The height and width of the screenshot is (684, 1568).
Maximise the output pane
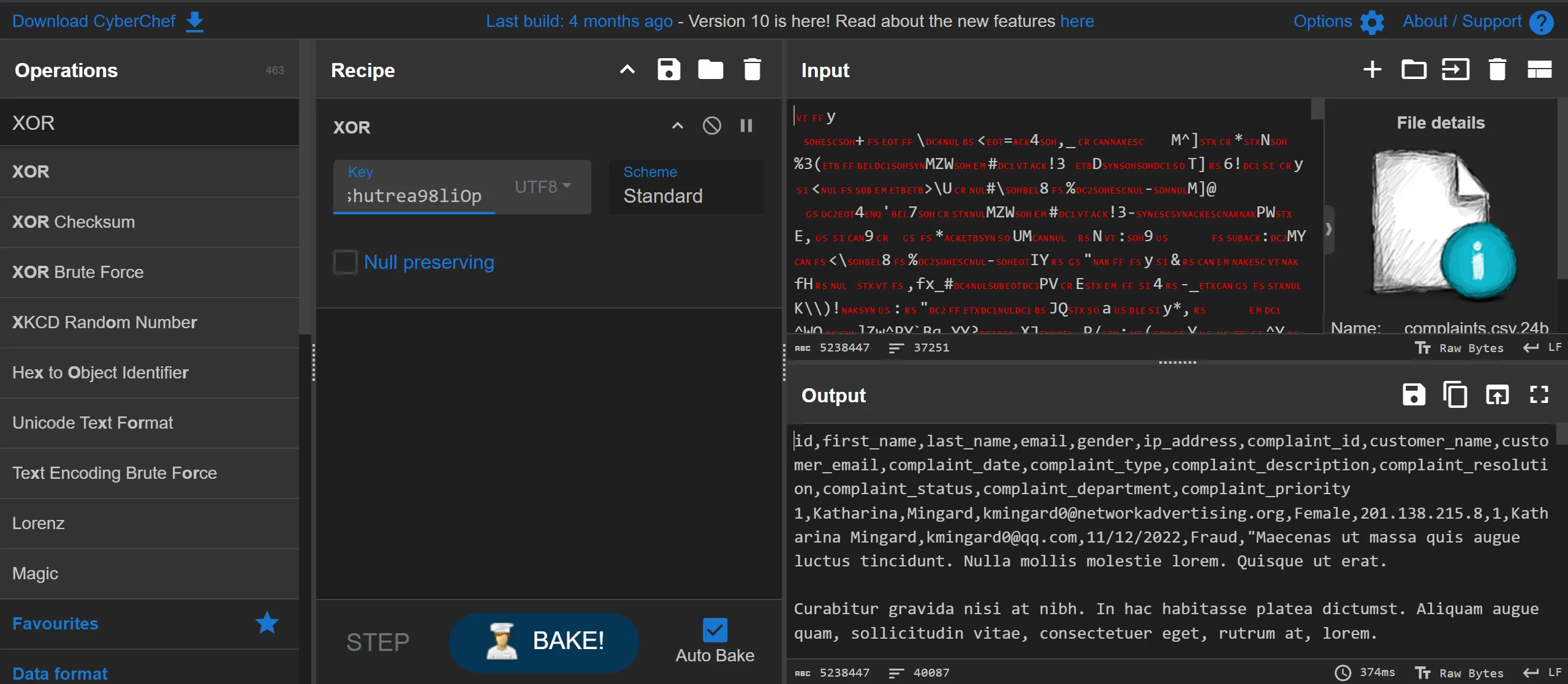pyautogui.click(x=1539, y=395)
